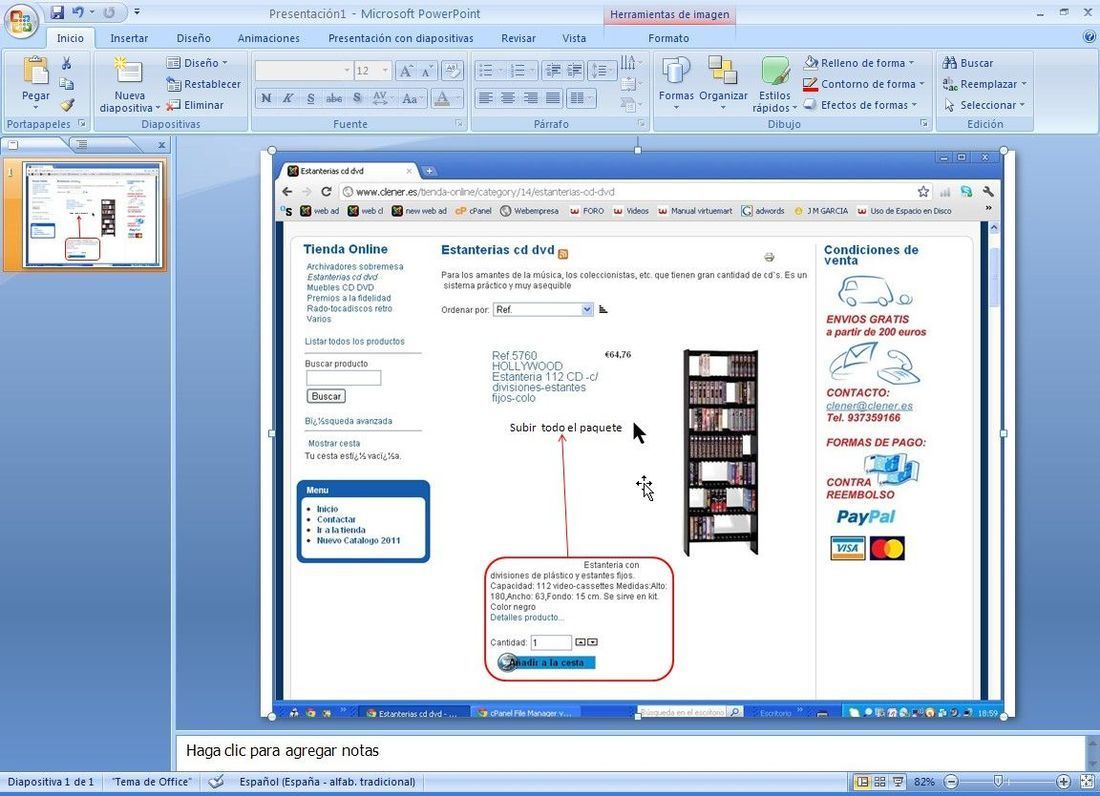Switch to the Insertar tab

(129, 39)
